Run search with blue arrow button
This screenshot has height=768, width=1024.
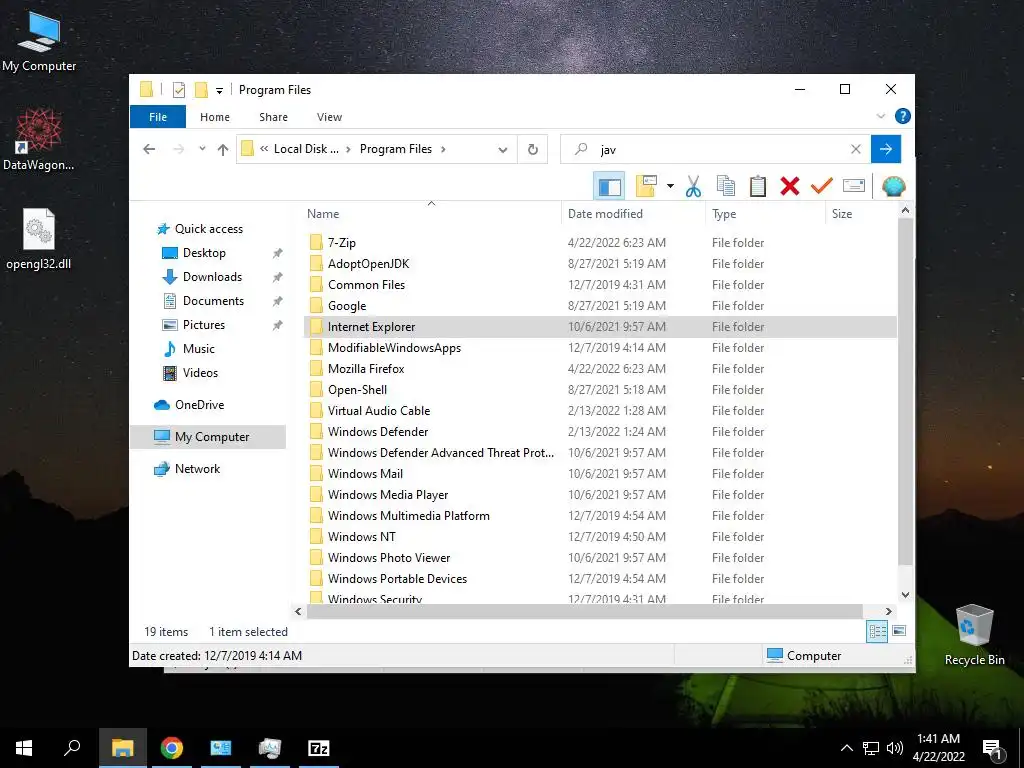coord(886,150)
